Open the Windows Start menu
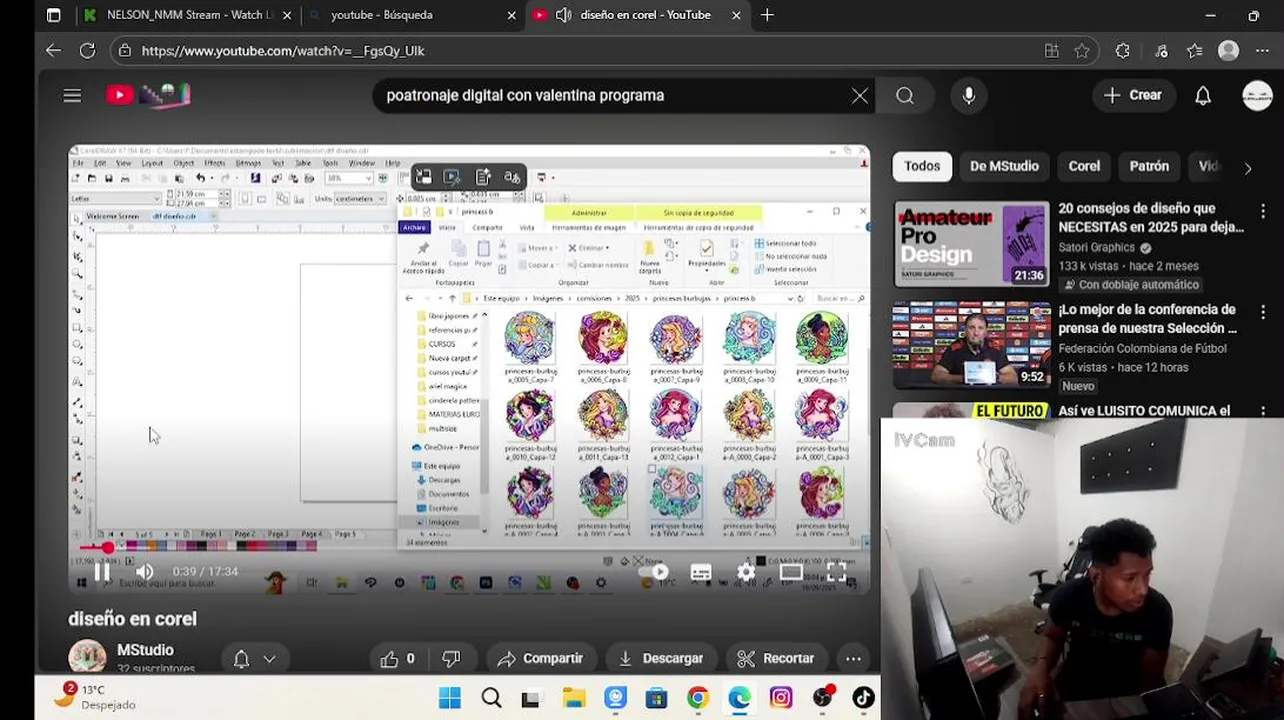Viewport: 1284px width, 720px height. click(450, 698)
